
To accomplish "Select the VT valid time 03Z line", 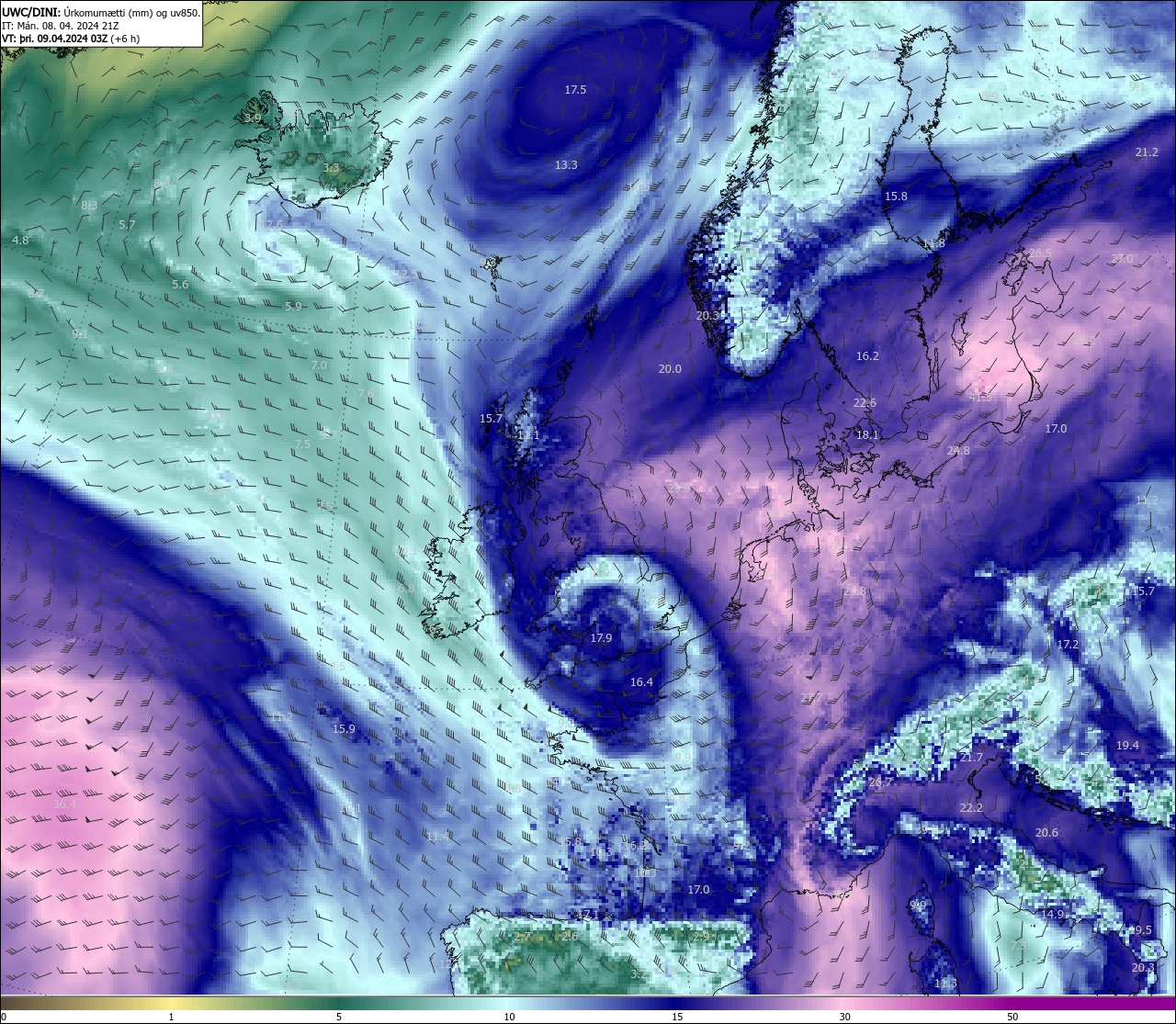I will [71, 39].
